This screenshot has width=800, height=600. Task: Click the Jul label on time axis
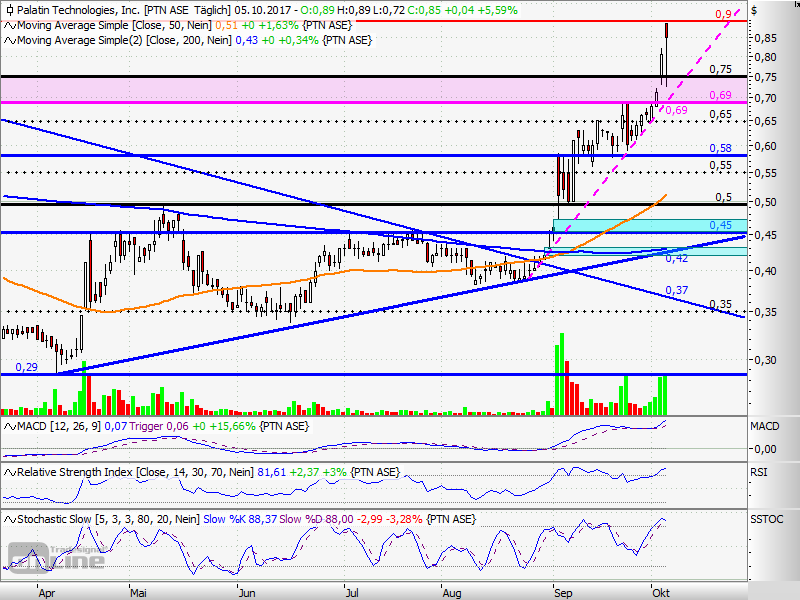352,593
